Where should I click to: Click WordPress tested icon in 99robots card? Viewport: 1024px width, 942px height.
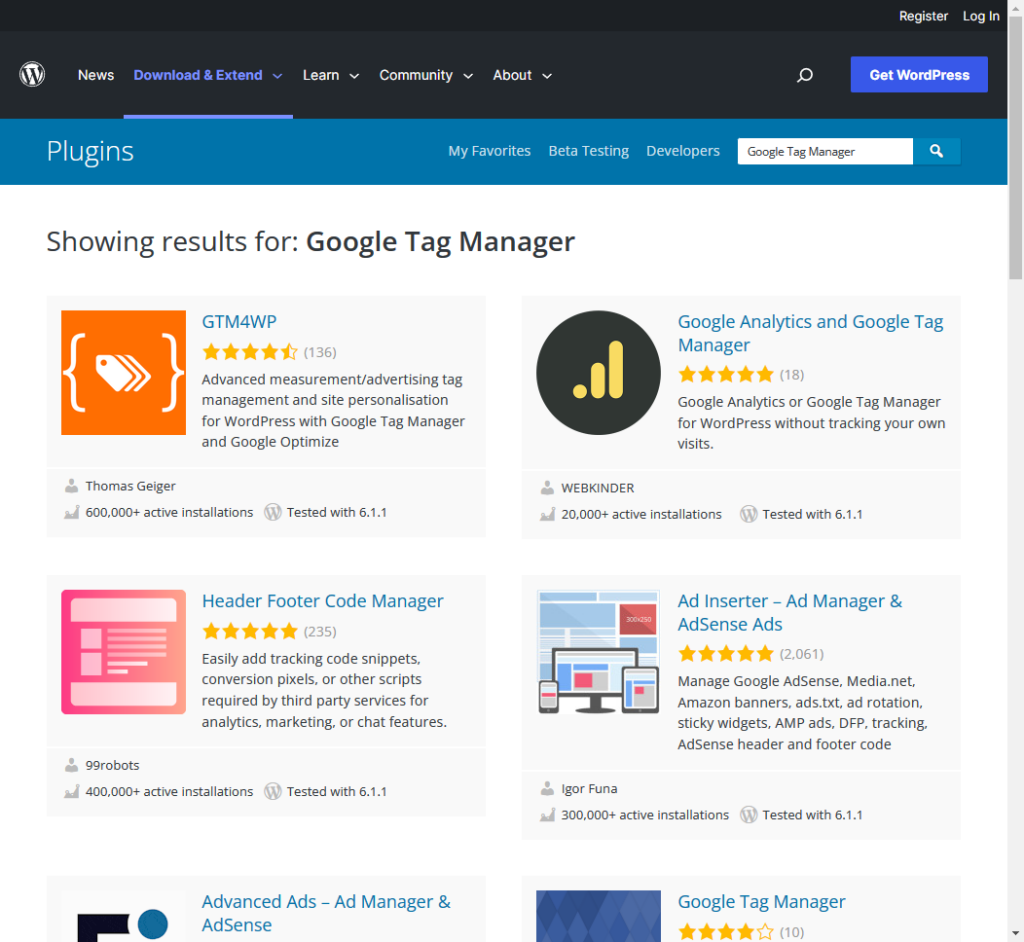(x=272, y=791)
